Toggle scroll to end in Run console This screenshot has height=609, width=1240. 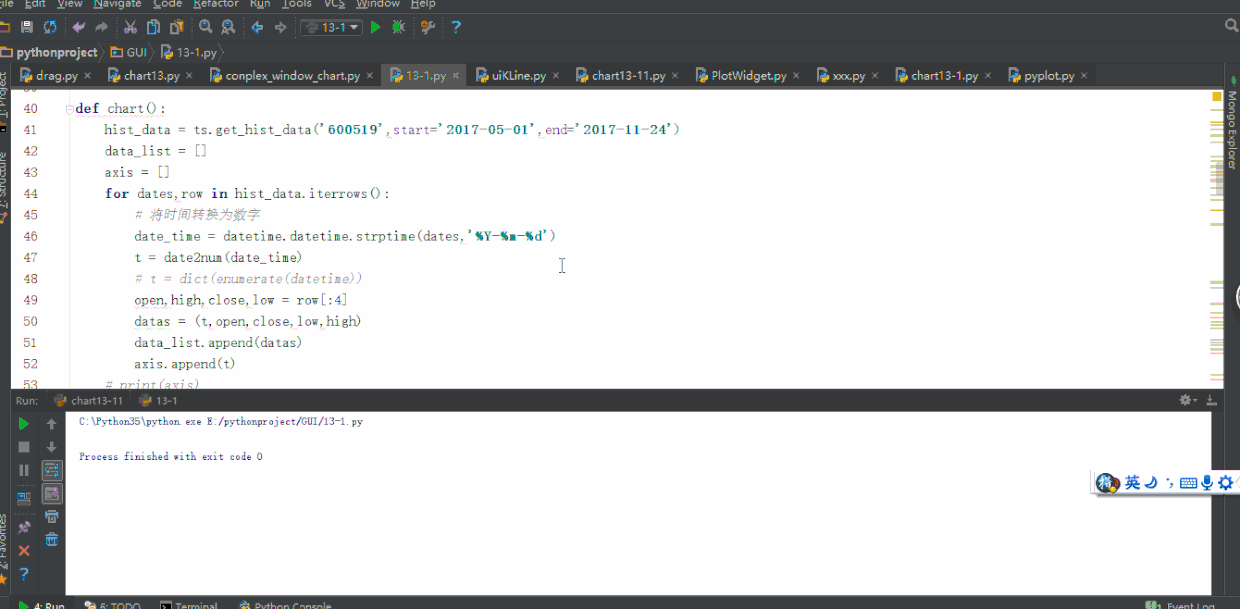(52, 494)
